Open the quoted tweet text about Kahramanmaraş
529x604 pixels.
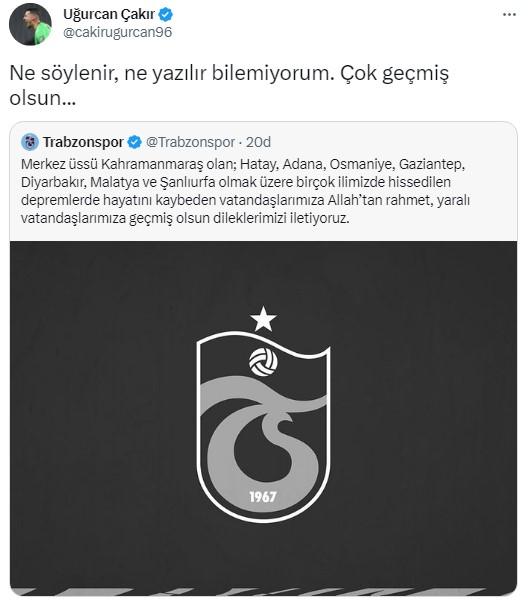245,191
